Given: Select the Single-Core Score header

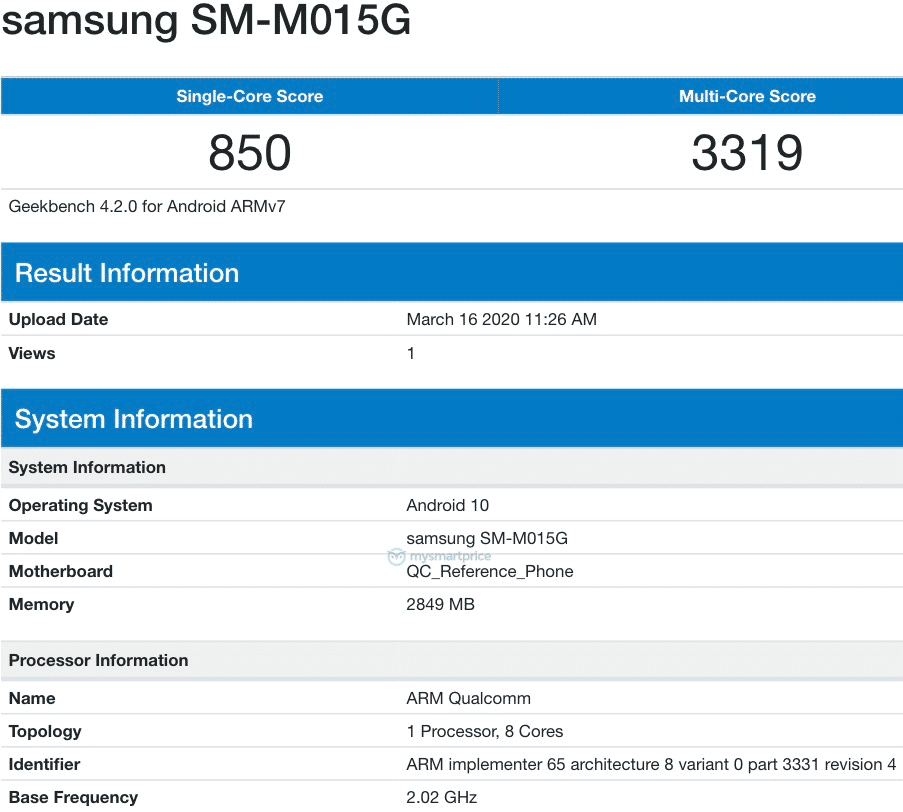Looking at the screenshot, I should pyautogui.click(x=249, y=96).
